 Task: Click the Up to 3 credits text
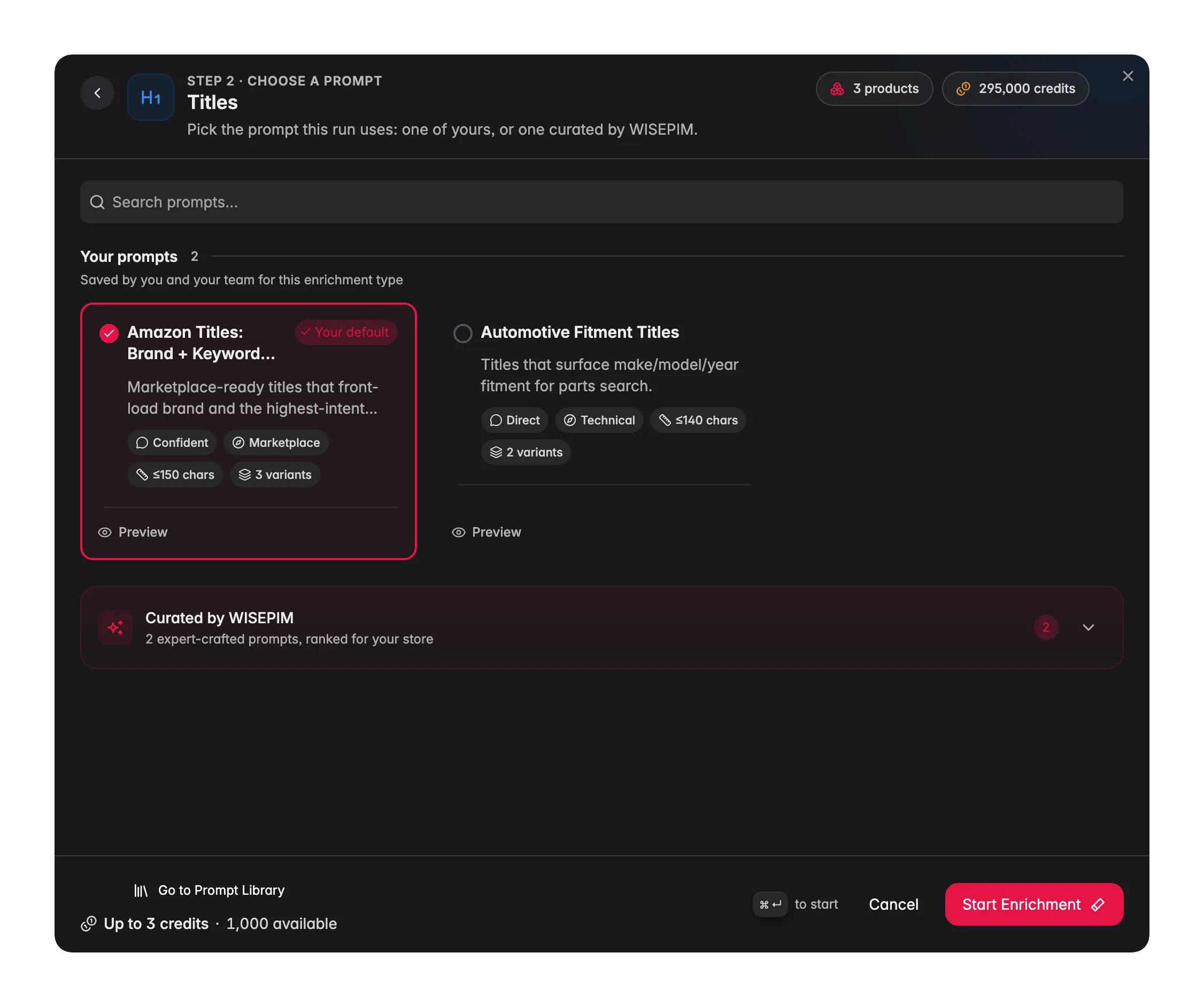coord(156,924)
